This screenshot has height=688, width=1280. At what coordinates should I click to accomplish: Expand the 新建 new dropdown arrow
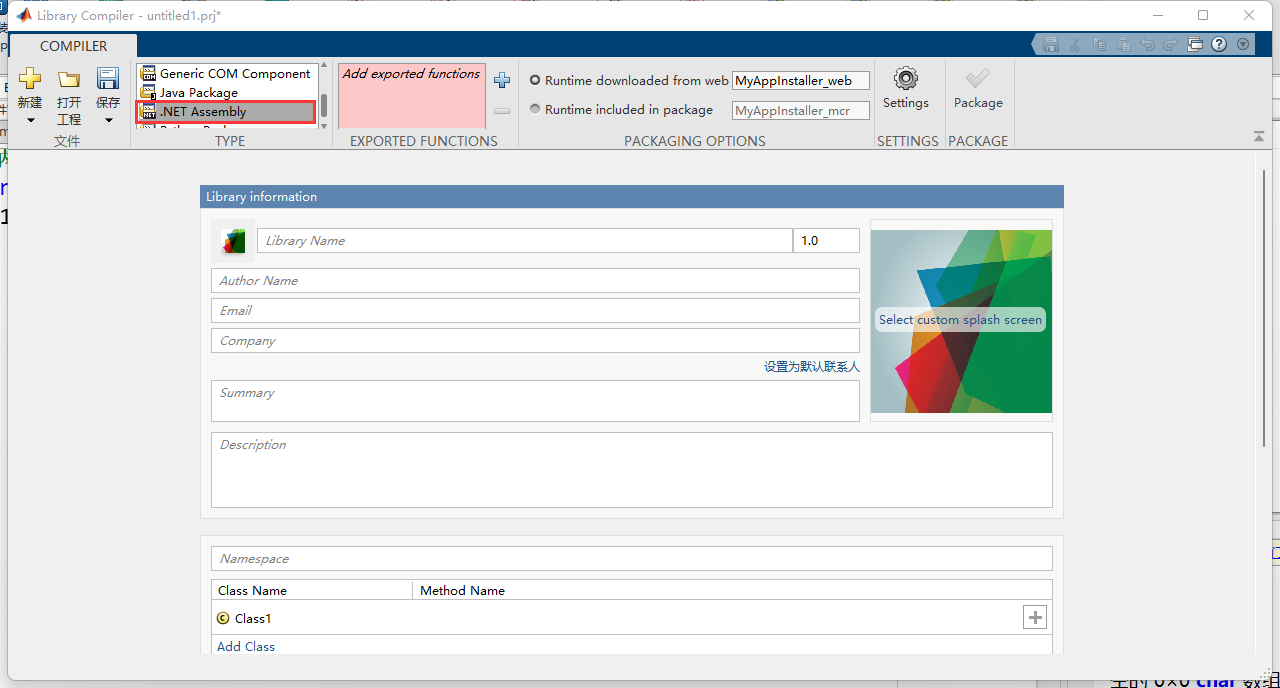[x=30, y=118]
